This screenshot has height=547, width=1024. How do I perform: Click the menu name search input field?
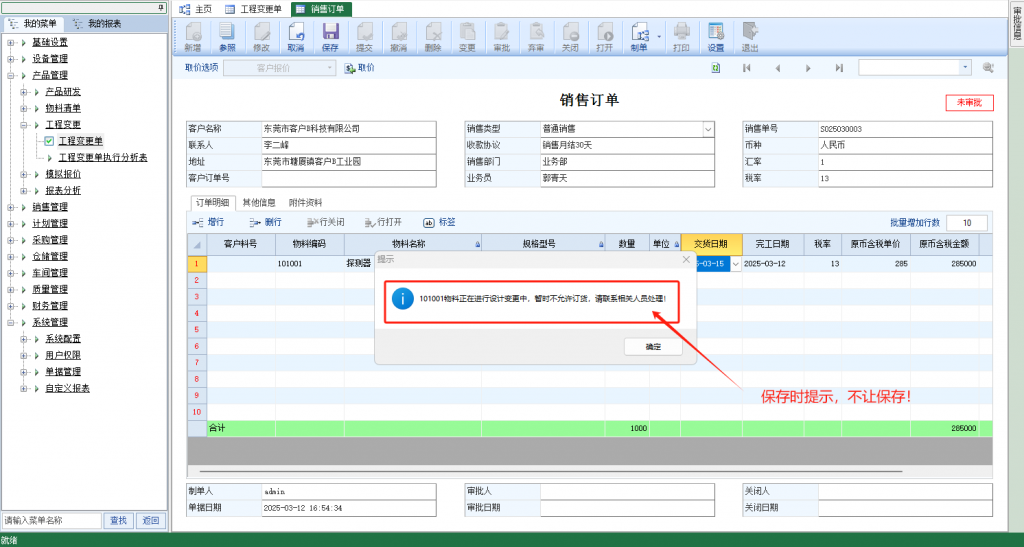(x=52, y=520)
